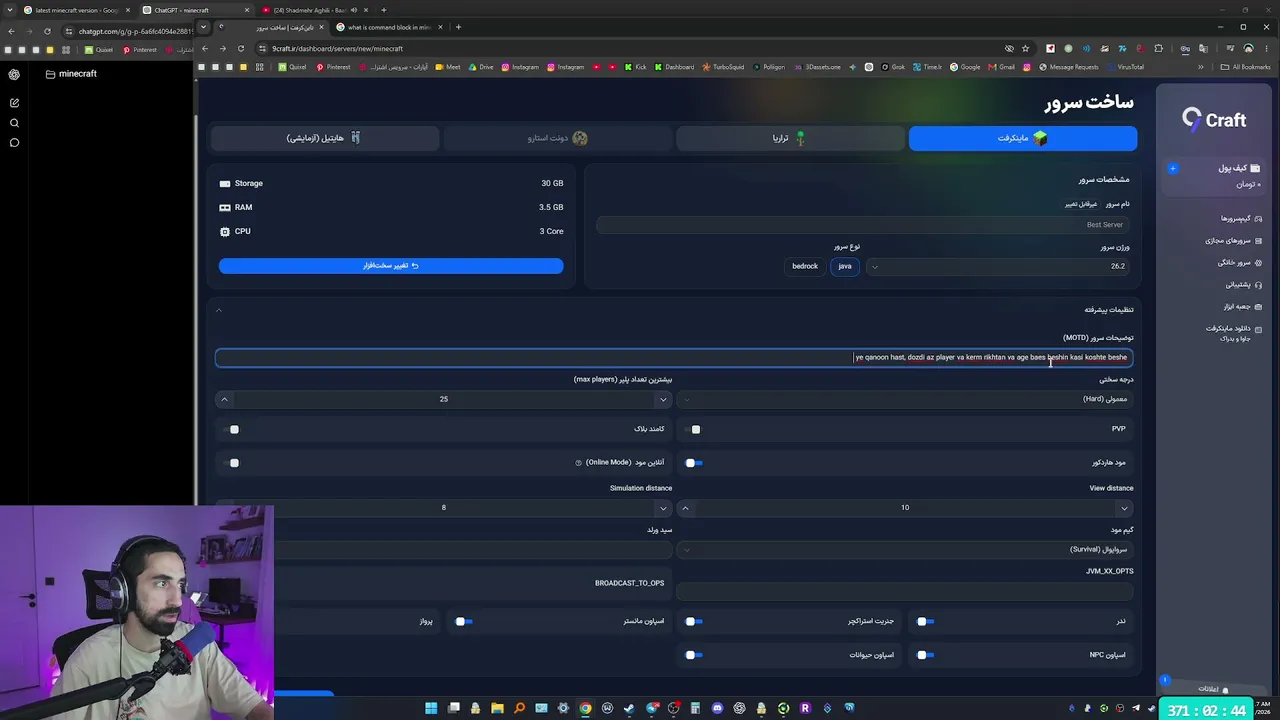Decrease the max players value
1280x720 pixels.
[x=663, y=400]
